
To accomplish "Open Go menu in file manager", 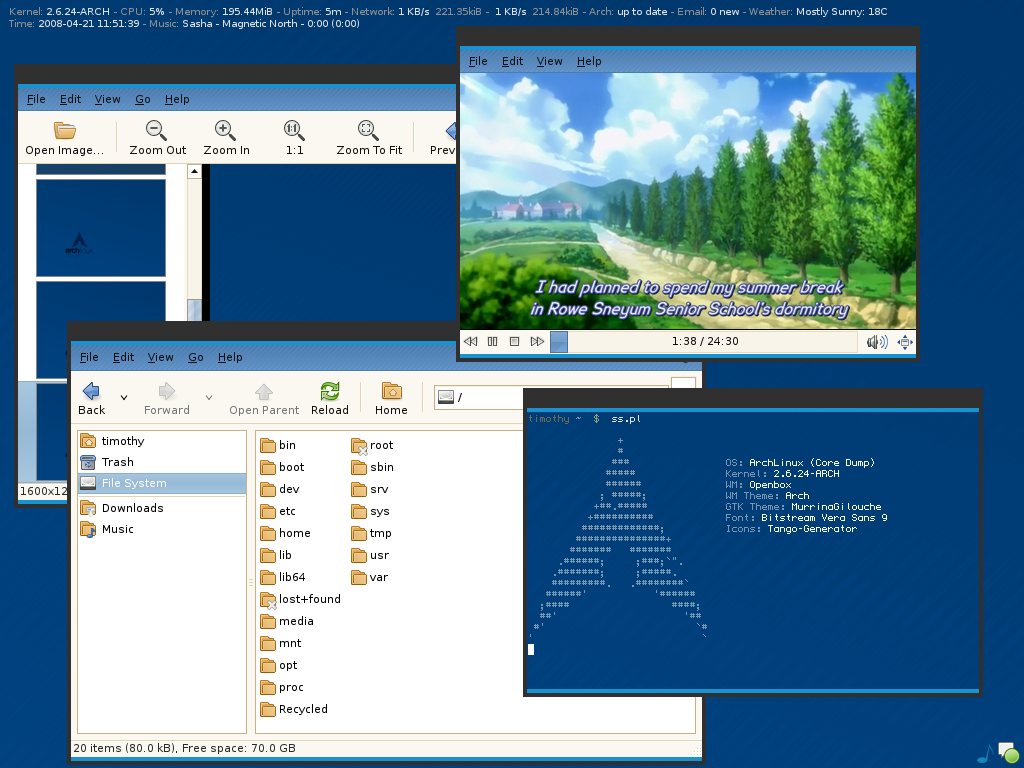I will tap(195, 357).
